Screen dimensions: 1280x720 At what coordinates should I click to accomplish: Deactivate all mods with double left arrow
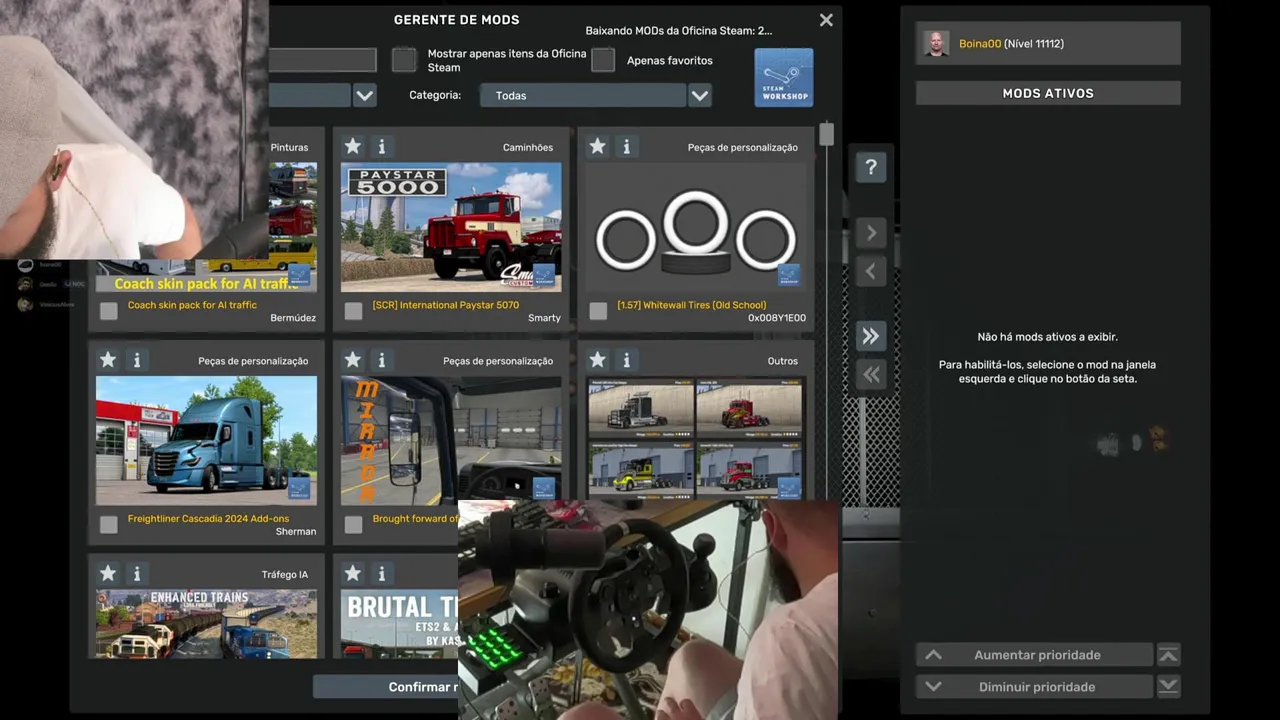click(871, 375)
